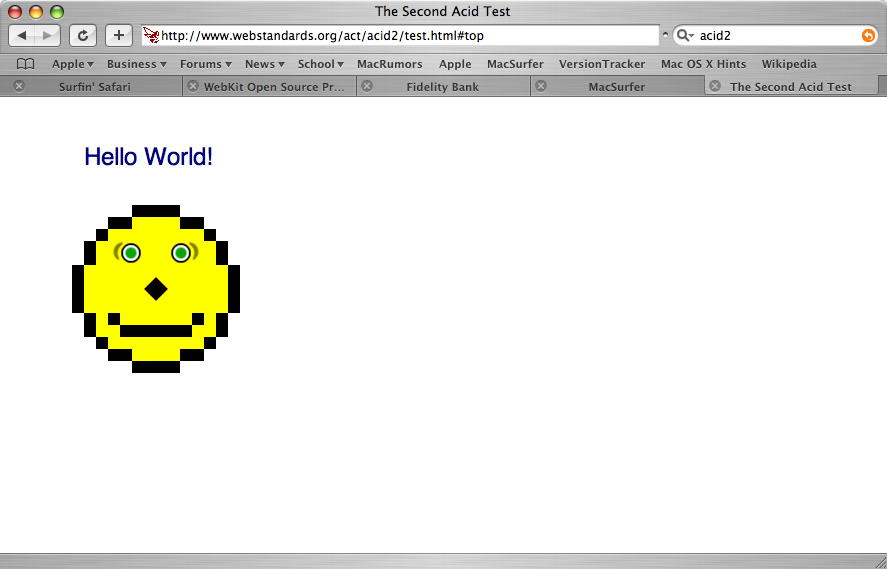
Task: Expand the School bookmarks folder
Action: pos(320,64)
